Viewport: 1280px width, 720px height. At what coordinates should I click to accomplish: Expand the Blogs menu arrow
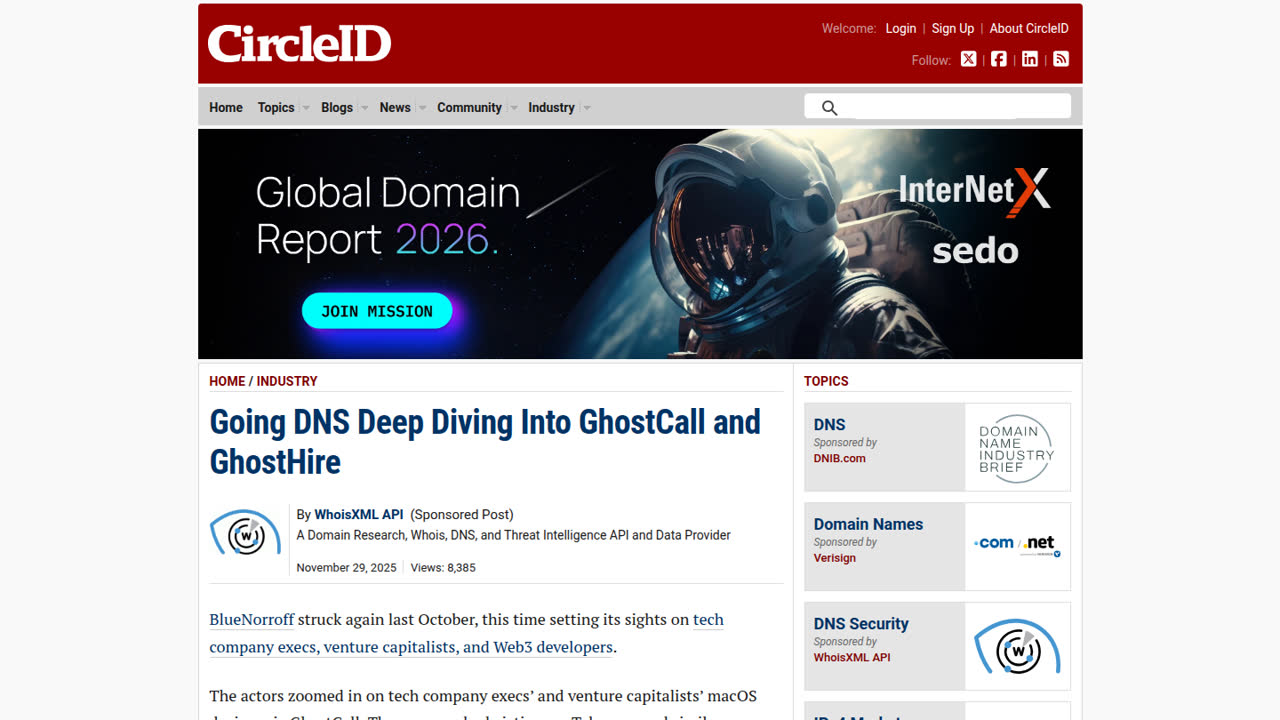(x=364, y=108)
